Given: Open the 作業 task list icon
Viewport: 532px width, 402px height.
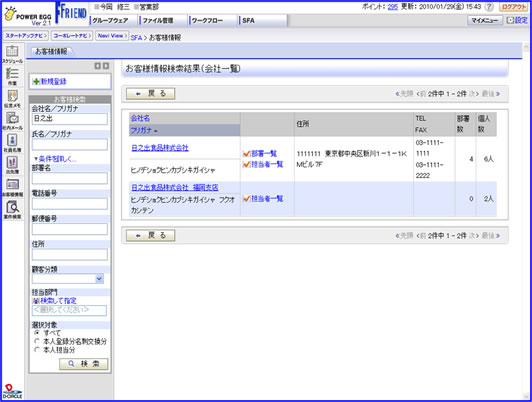Looking at the screenshot, I should tap(12, 74).
